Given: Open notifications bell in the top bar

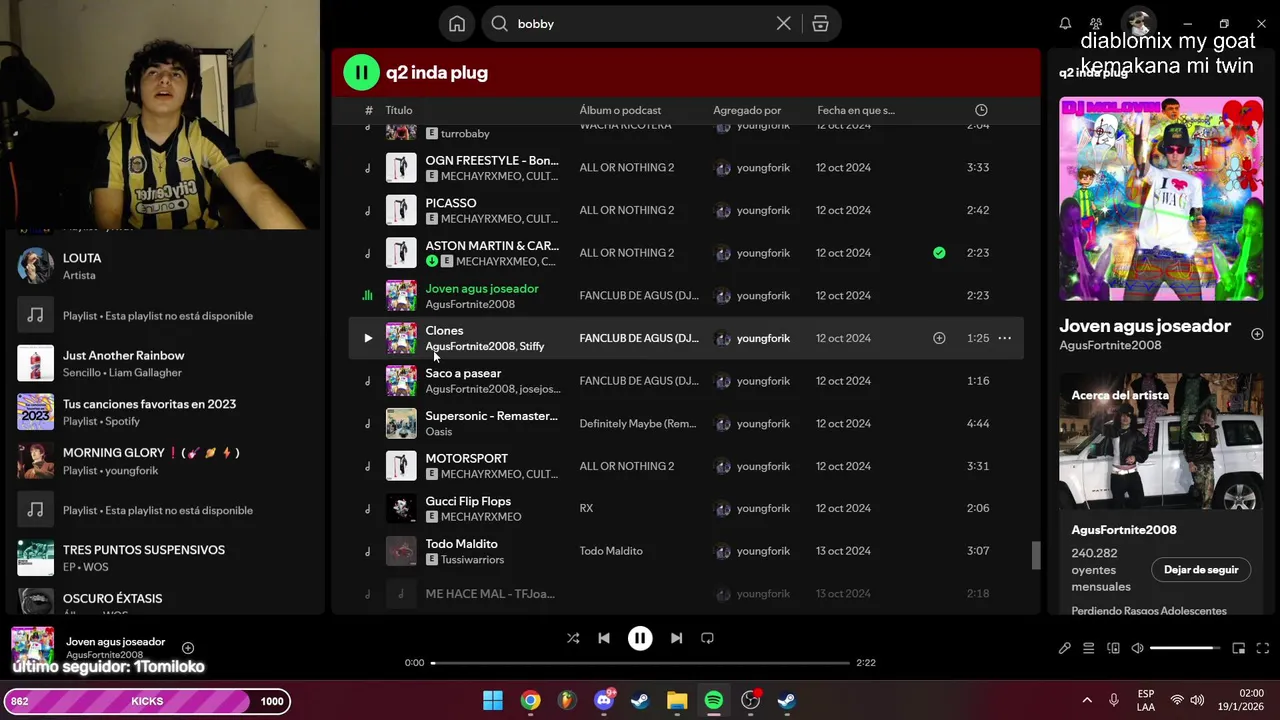Looking at the screenshot, I should (x=1065, y=24).
